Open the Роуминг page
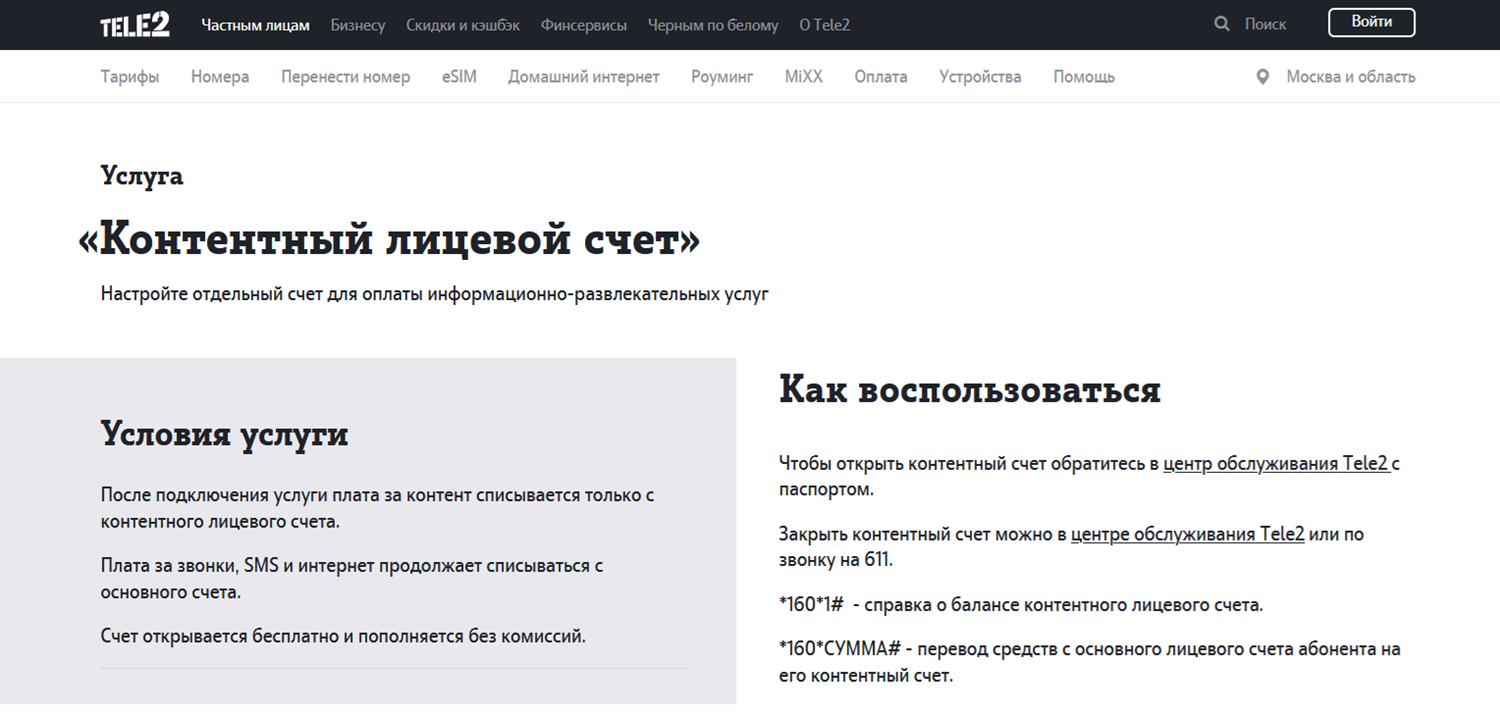The width and height of the screenshot is (1500, 717). click(x=722, y=77)
